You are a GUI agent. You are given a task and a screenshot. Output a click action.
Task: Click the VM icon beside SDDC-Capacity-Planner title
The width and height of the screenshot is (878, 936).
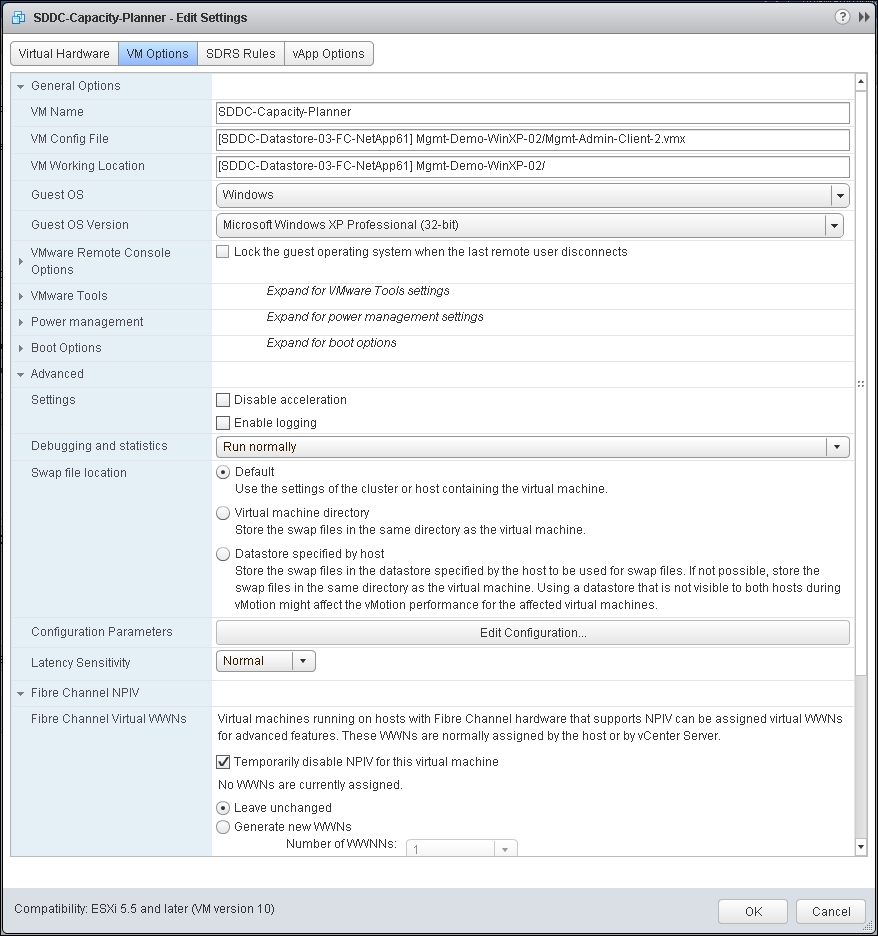(19, 18)
